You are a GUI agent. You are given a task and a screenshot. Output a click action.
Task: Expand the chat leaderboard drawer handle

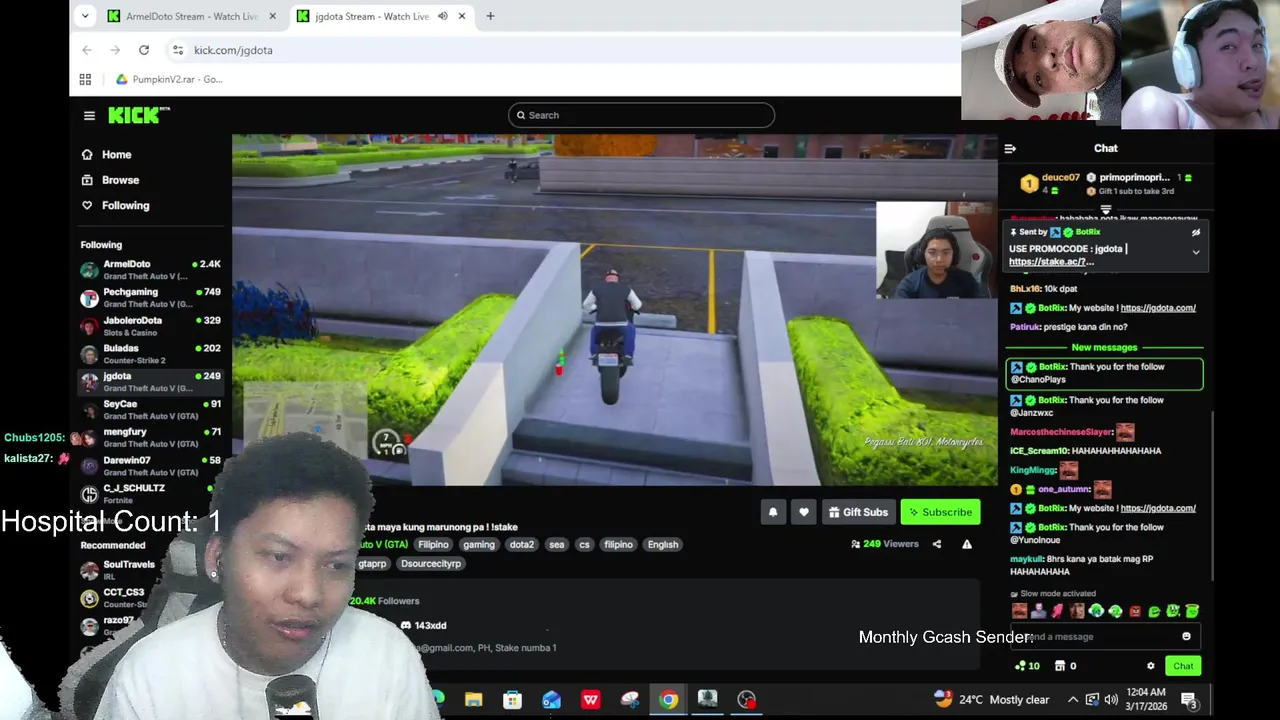[1106, 211]
